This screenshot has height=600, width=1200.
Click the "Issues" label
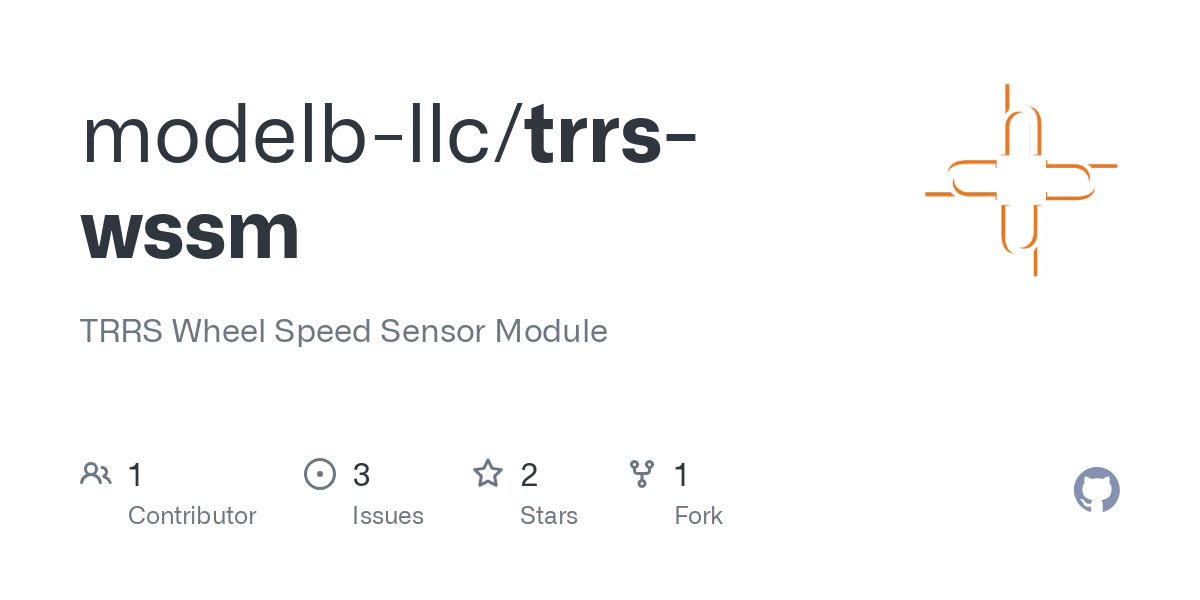coord(388,516)
